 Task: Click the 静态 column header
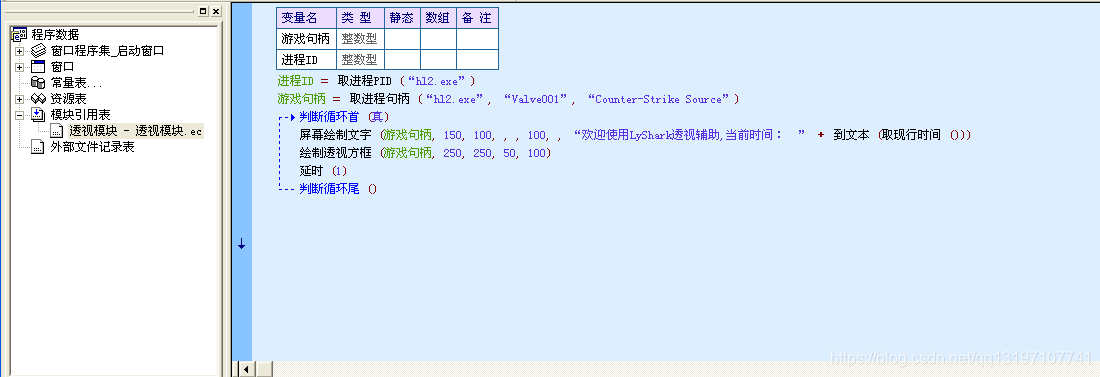[x=402, y=18]
